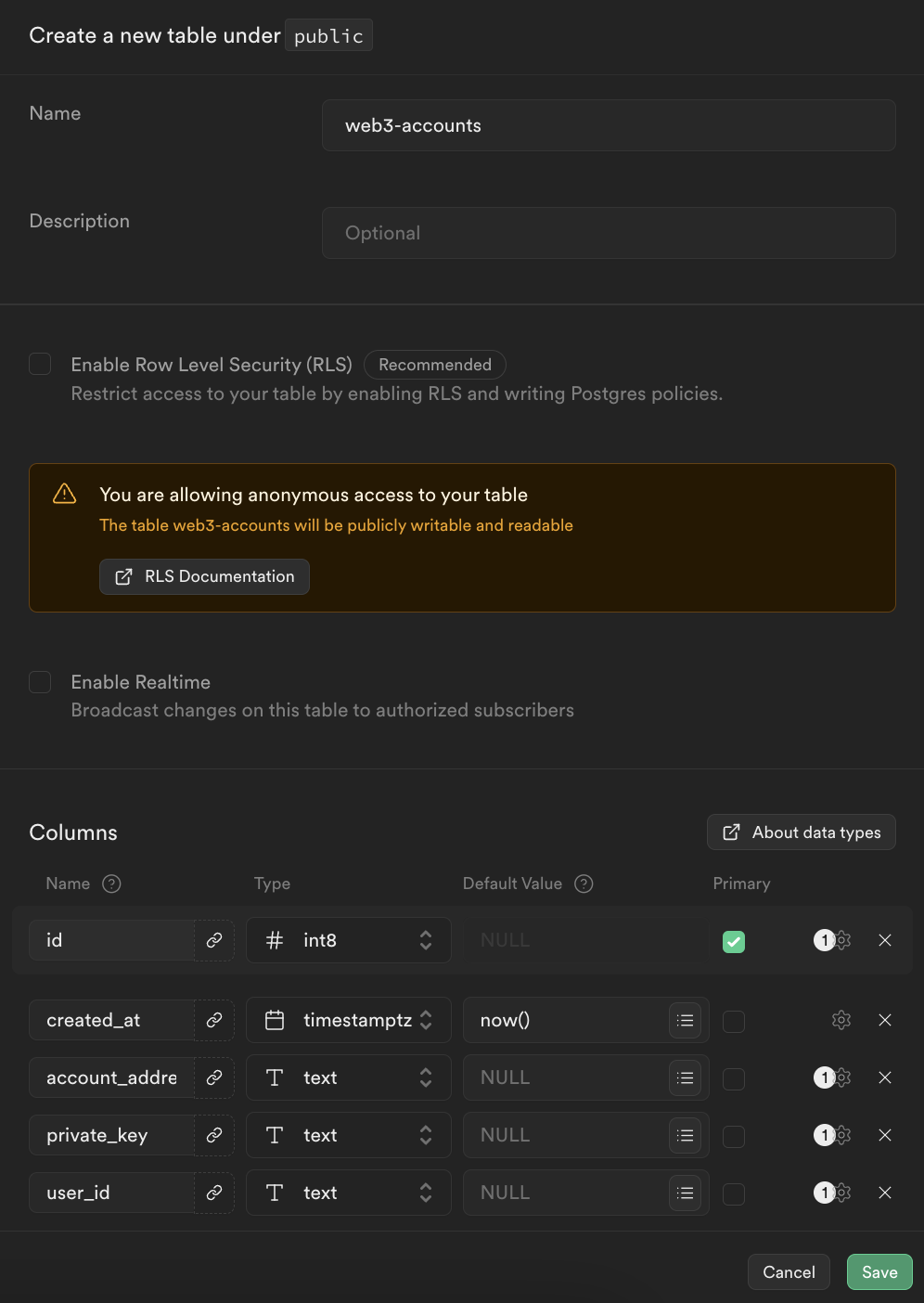
Task: Open settings gear for created_at column
Action: click(841, 1020)
